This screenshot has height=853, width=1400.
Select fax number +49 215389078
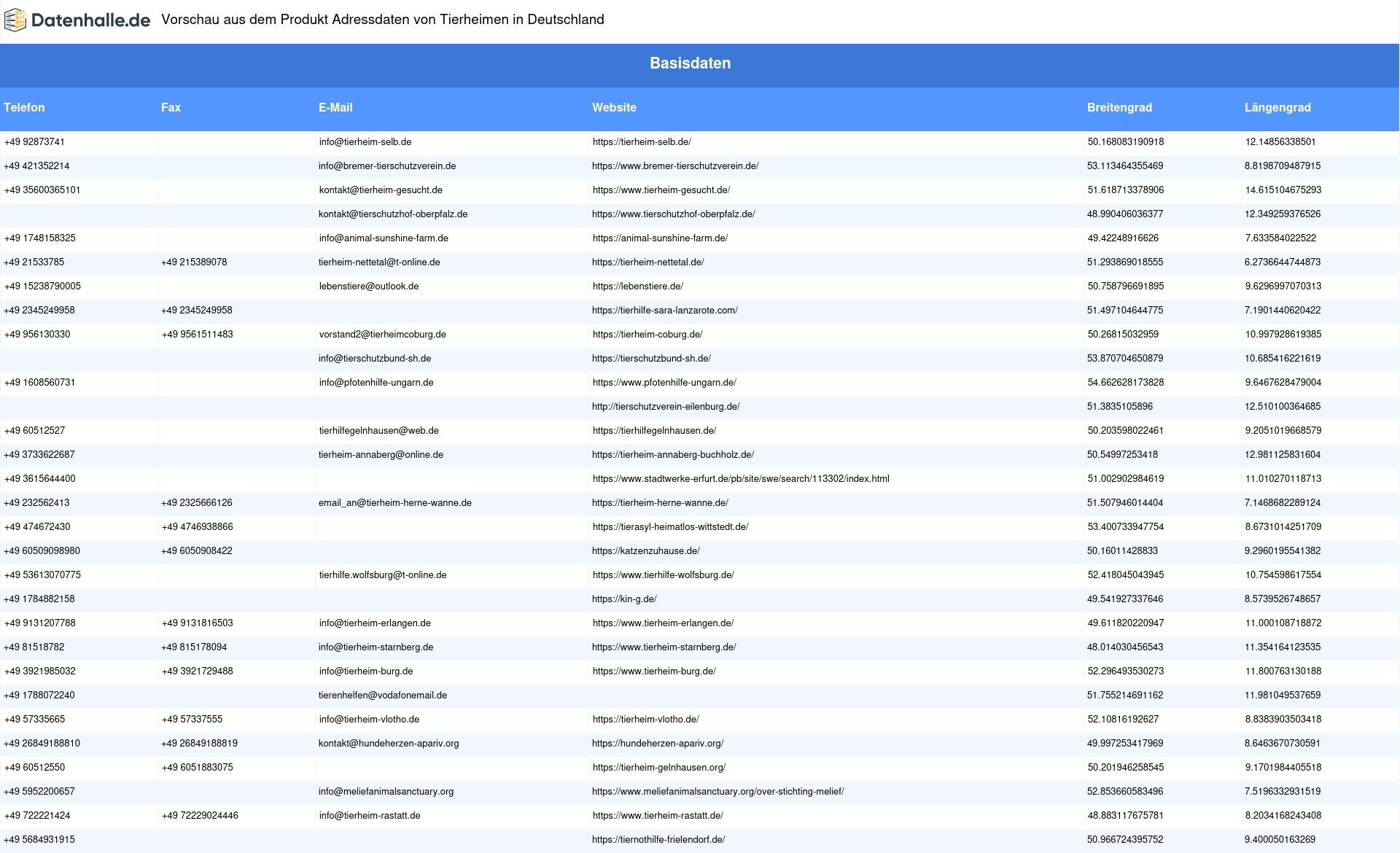(194, 262)
